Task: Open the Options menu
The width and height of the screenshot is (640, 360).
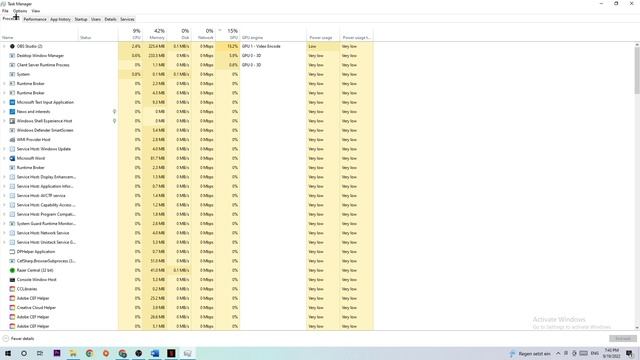Action: 20,11
